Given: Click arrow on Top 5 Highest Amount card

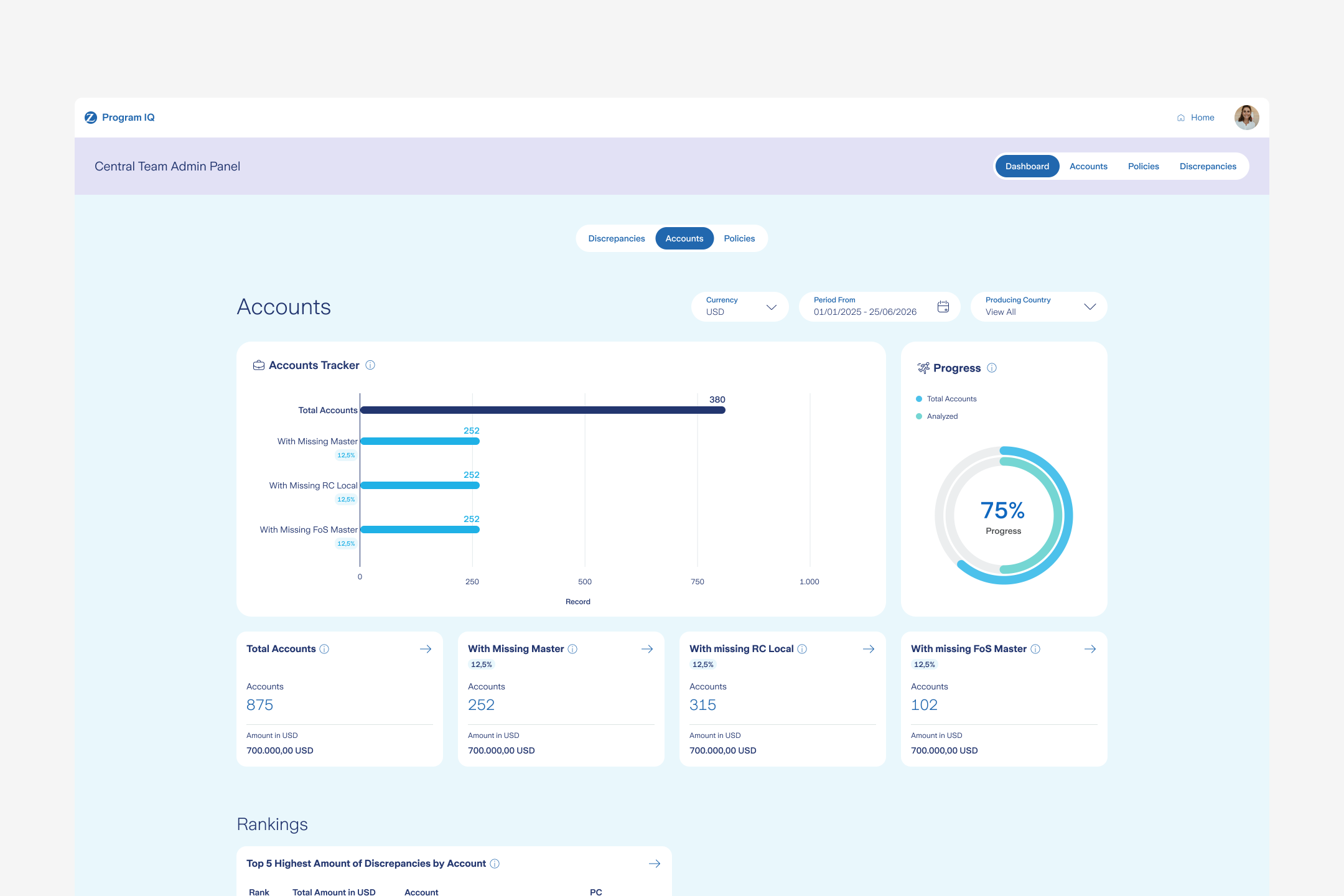Looking at the screenshot, I should [655, 864].
